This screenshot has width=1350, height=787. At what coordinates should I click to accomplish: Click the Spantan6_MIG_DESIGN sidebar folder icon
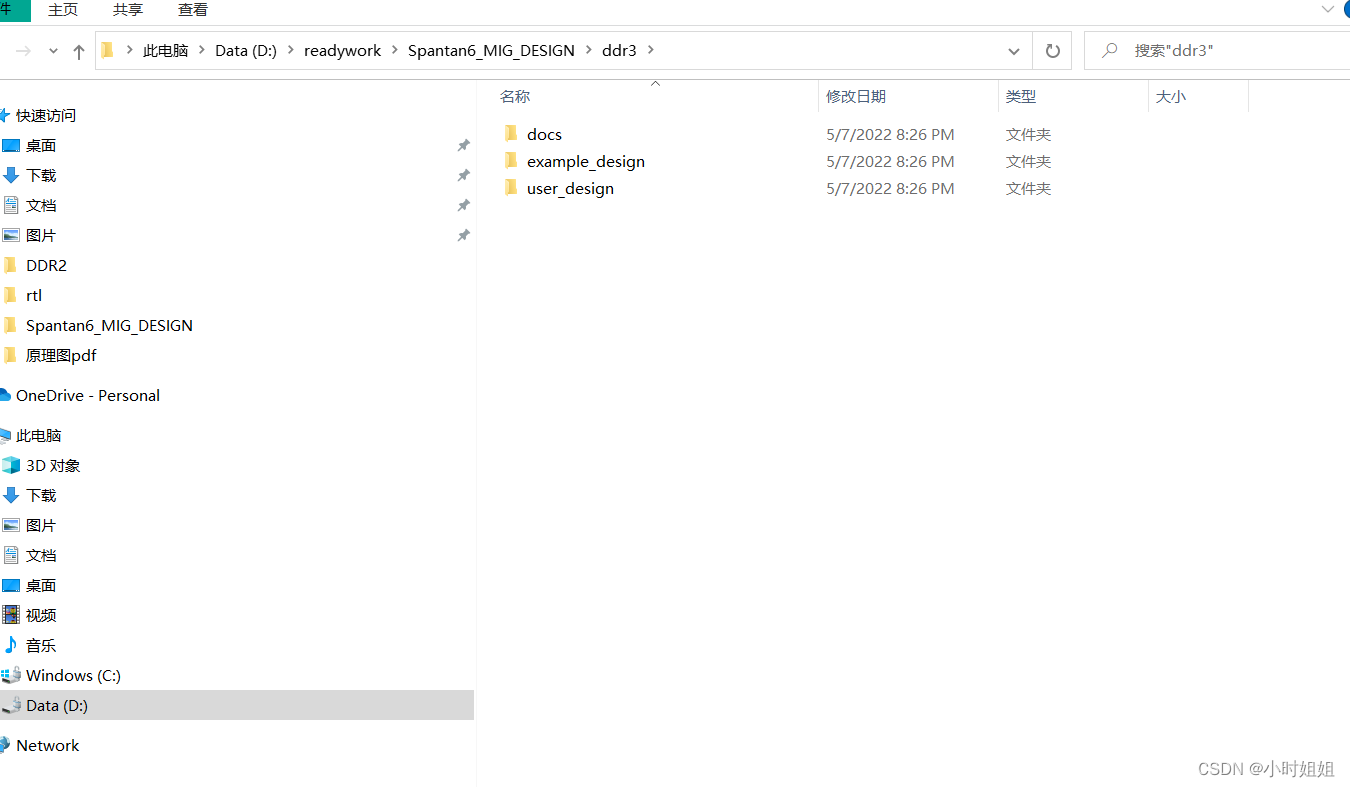(11, 325)
